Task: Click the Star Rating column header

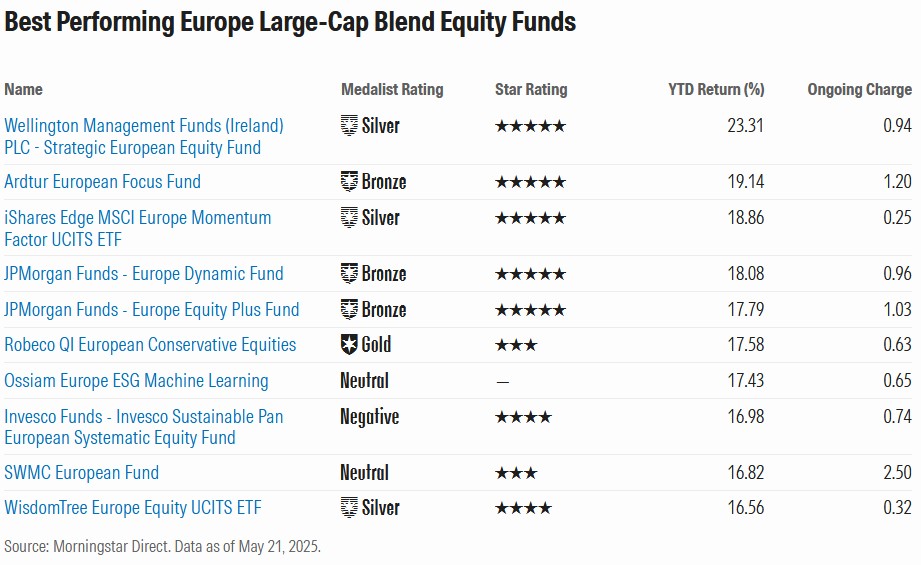Action: pos(530,89)
